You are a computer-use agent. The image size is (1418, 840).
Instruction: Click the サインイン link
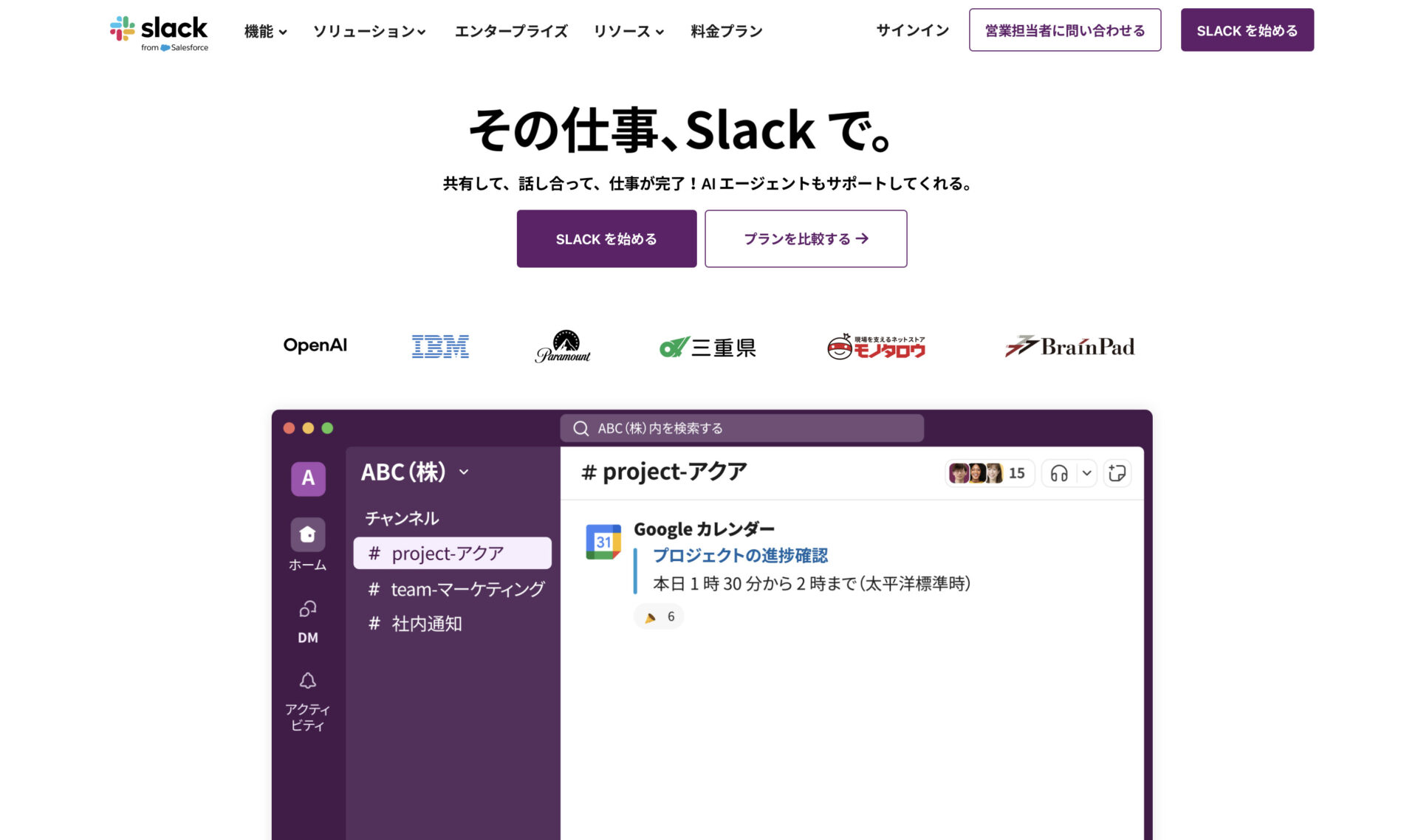click(911, 30)
